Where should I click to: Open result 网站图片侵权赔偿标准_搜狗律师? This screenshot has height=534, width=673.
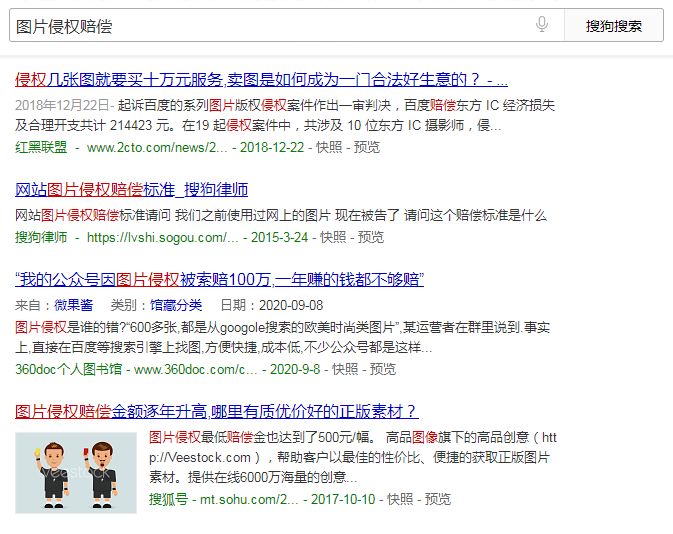(131, 190)
